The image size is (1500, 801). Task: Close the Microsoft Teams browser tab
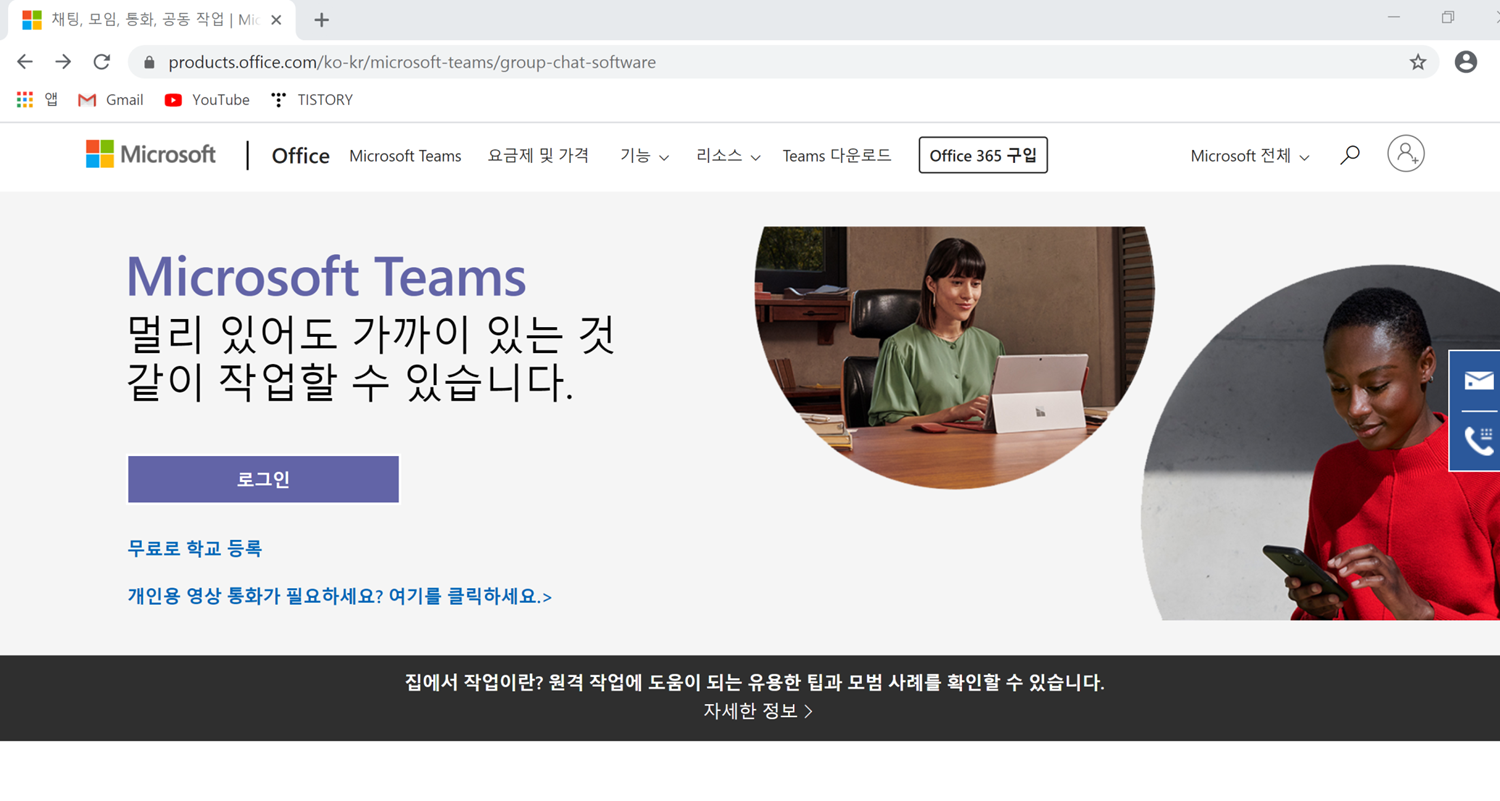click(276, 20)
